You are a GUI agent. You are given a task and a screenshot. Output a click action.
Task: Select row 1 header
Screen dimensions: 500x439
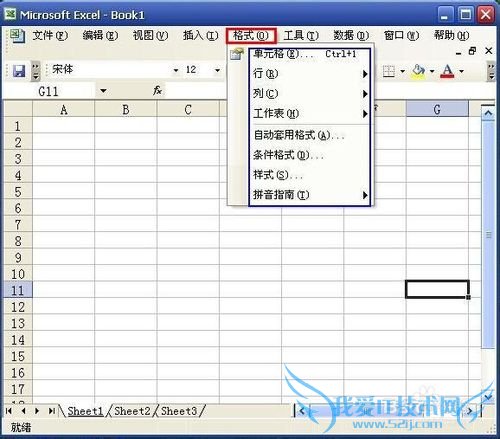(x=18, y=126)
